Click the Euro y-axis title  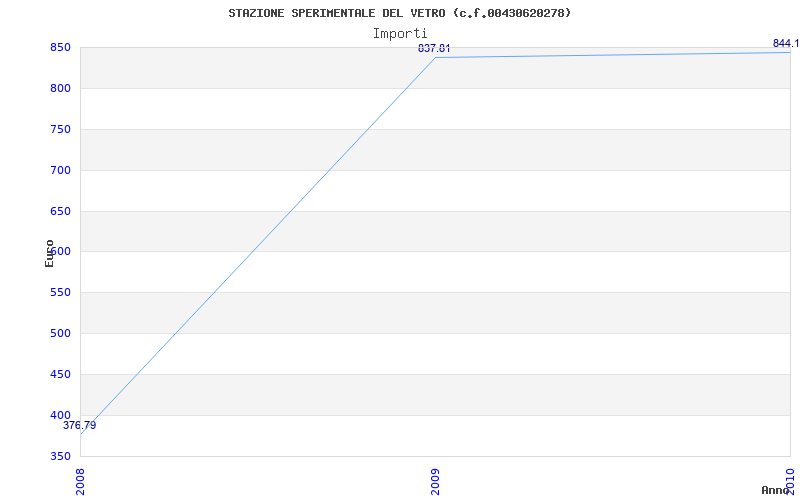click(49, 253)
